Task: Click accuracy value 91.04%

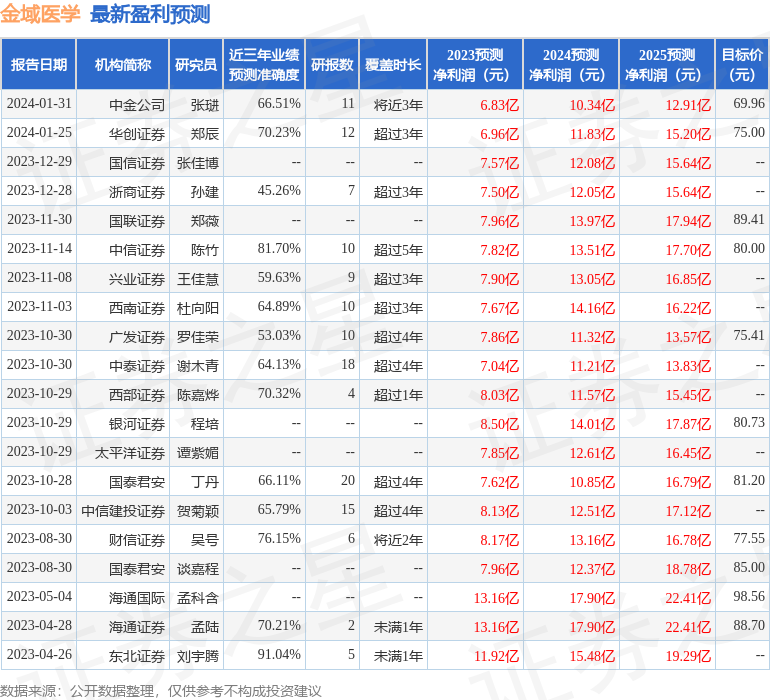Action: tap(279, 654)
